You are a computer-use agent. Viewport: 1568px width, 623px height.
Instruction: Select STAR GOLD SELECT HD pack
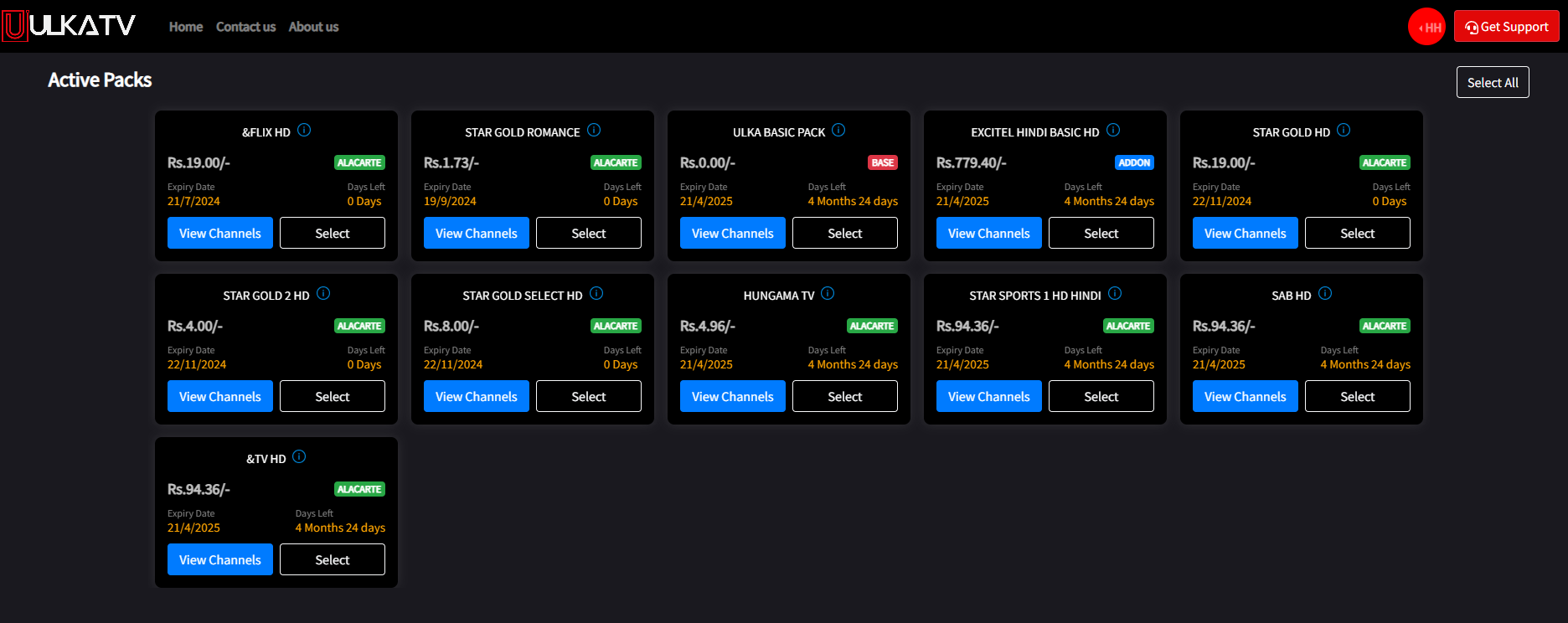pos(589,396)
